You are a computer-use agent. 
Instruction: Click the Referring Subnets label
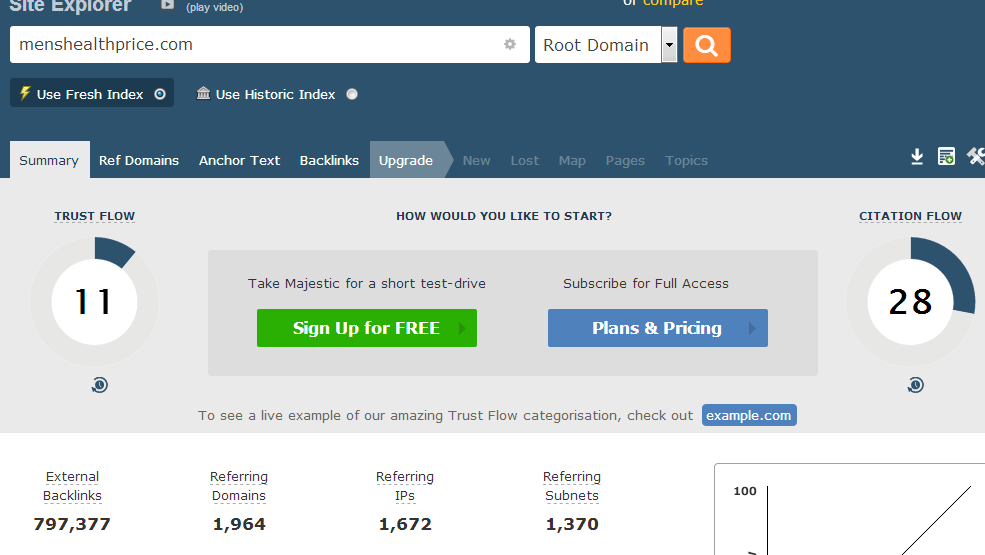(x=572, y=486)
